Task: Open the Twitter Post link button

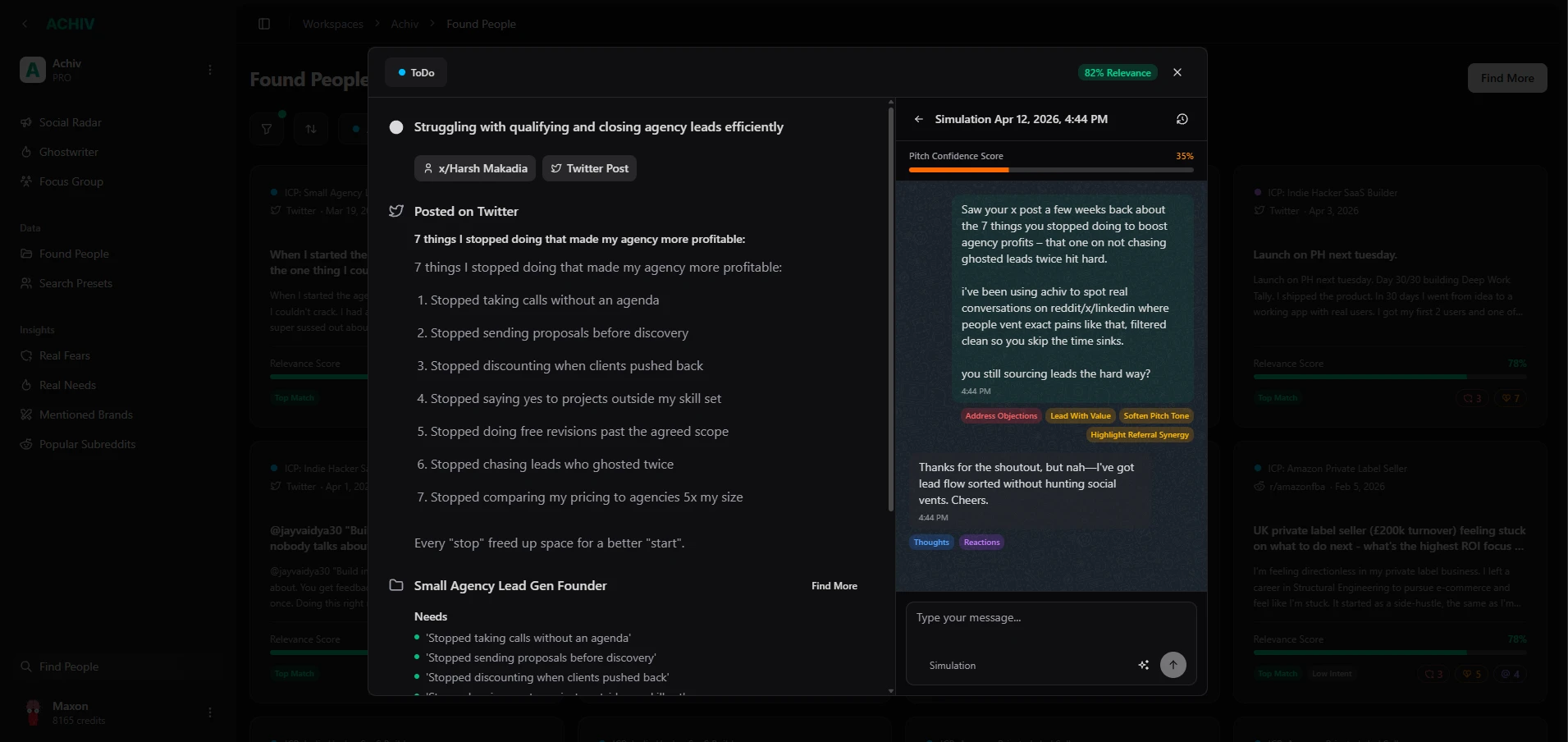Action: pyautogui.click(x=589, y=168)
